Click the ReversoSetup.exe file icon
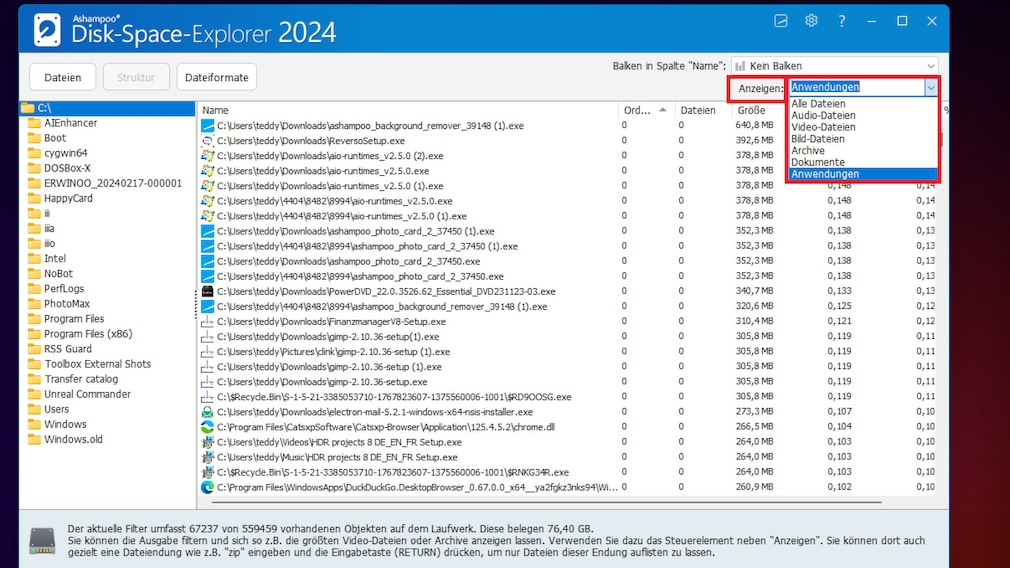Viewport: 1010px width, 568px height. 208,141
